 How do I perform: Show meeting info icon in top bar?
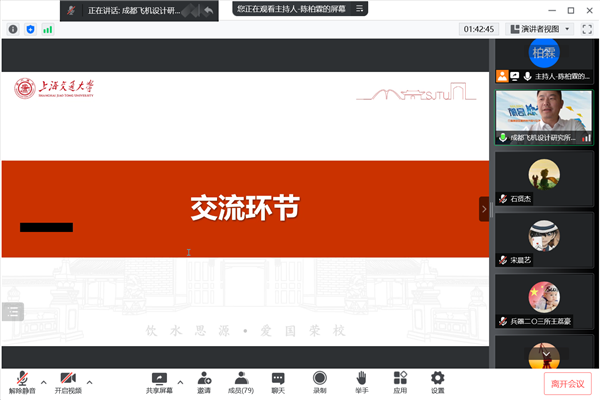[x=13, y=29]
